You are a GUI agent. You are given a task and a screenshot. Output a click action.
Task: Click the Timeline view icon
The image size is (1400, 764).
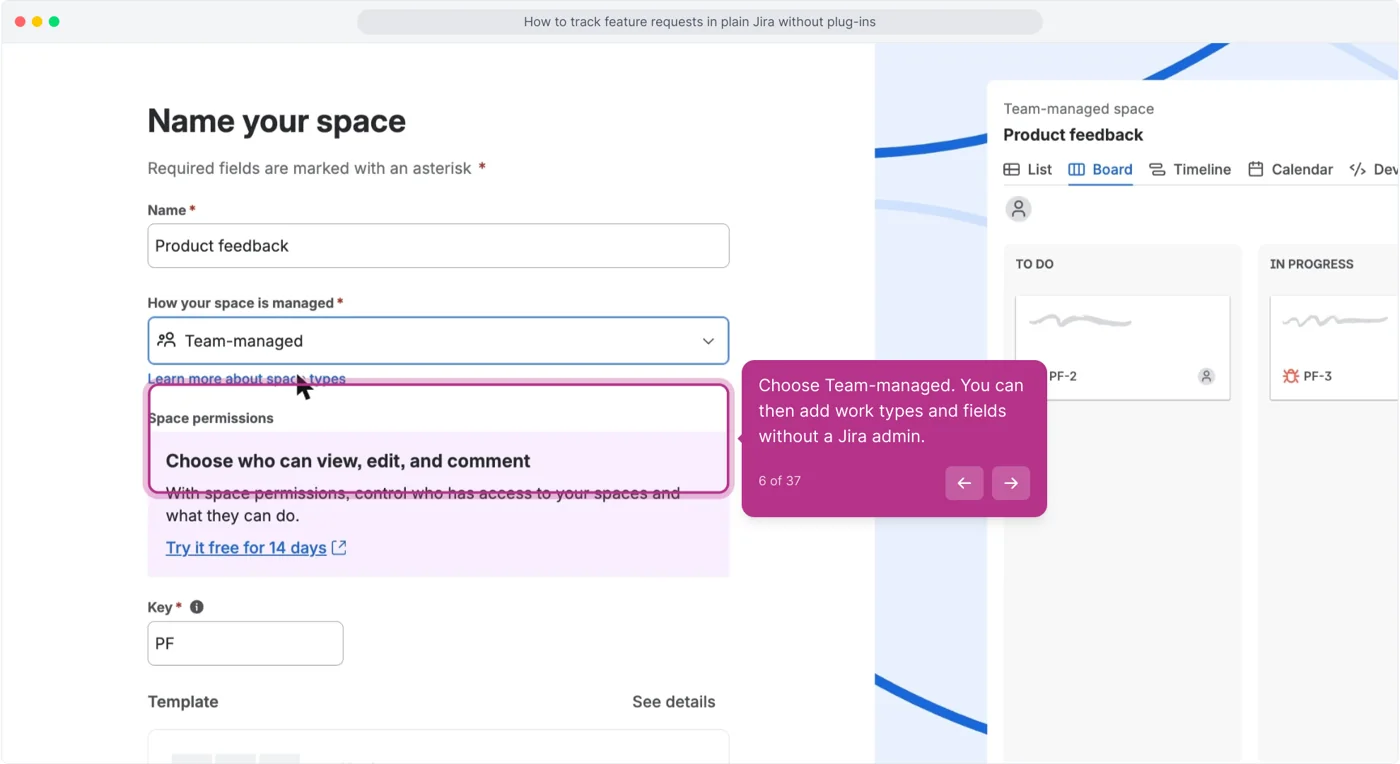tap(1157, 170)
